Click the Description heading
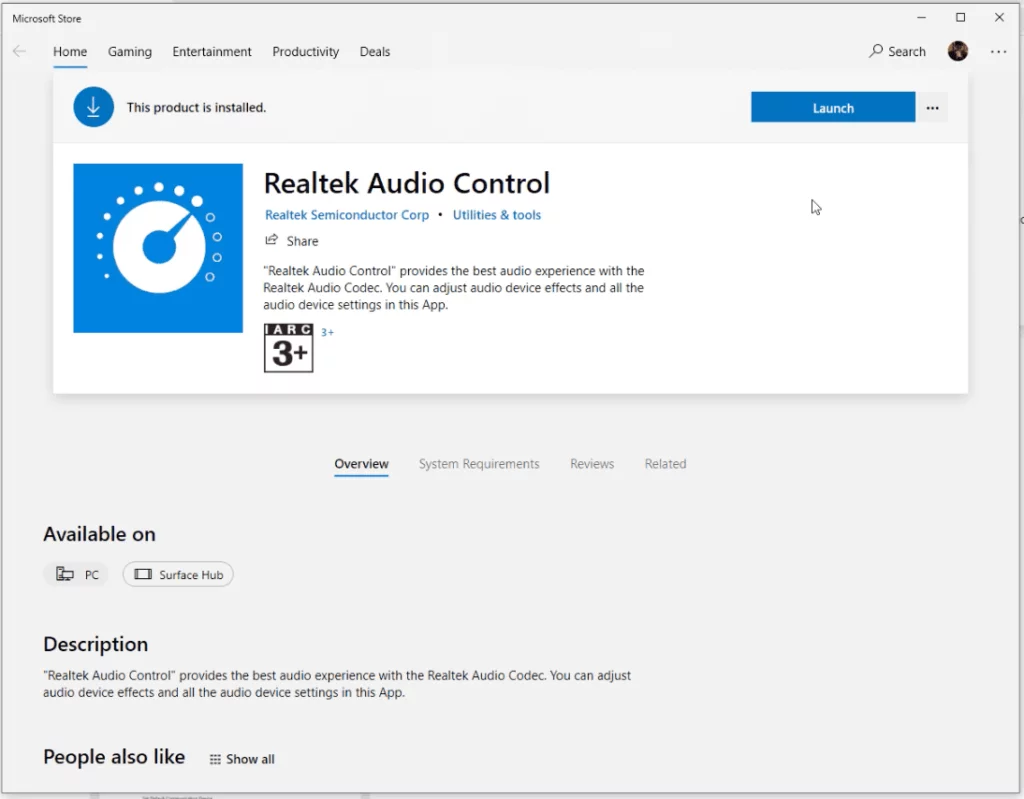Screen dimensions: 1024x799 (x=95, y=644)
